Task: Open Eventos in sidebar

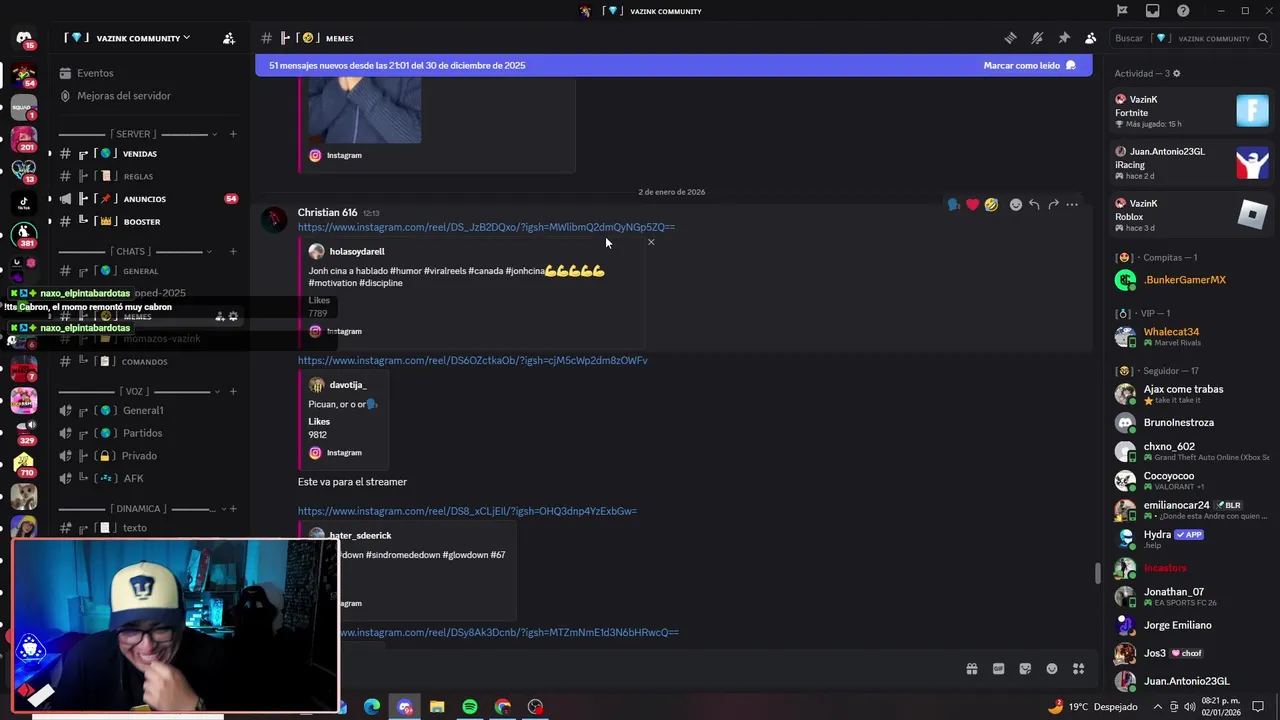Action: [x=95, y=73]
